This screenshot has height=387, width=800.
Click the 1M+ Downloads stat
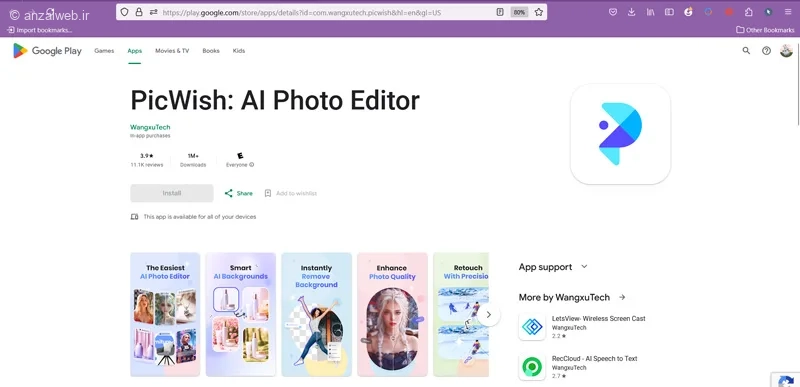pos(193,160)
